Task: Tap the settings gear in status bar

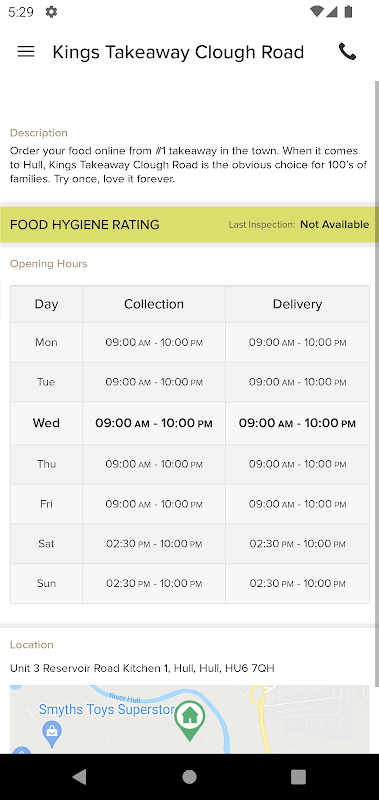Action: point(51,12)
